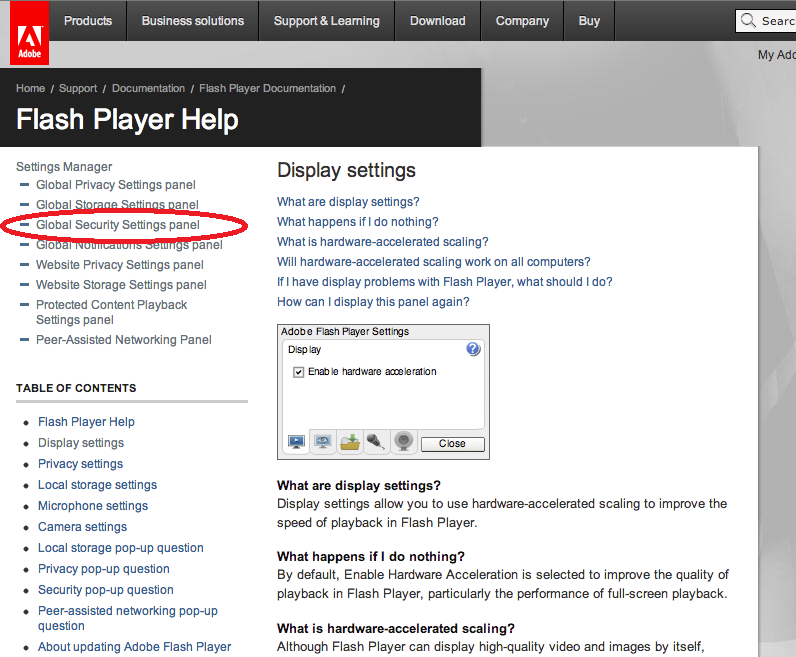
Task: Open the Company menu
Action: tap(522, 21)
